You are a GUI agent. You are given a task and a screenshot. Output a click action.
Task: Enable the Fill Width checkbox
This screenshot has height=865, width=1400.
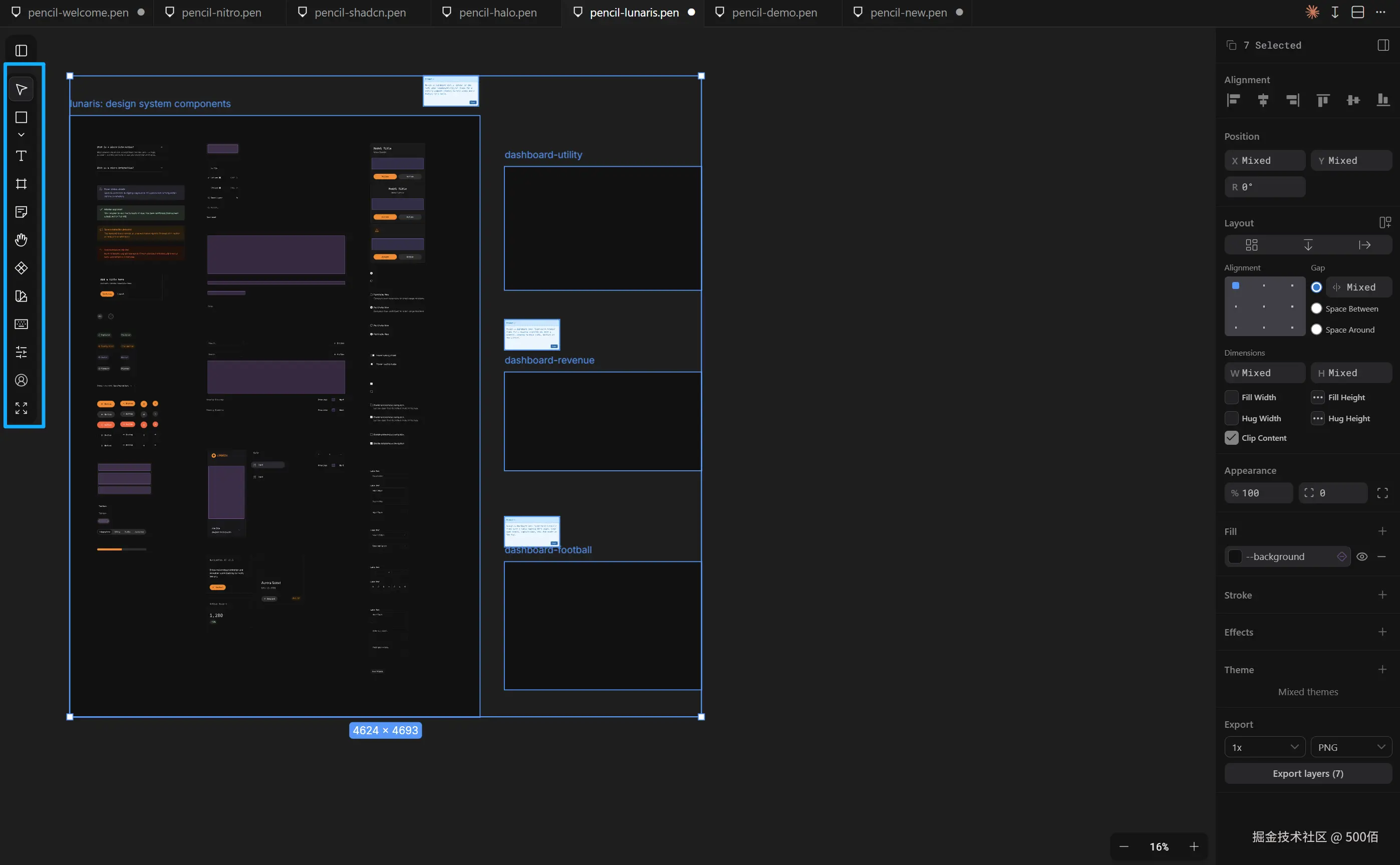(1231, 397)
